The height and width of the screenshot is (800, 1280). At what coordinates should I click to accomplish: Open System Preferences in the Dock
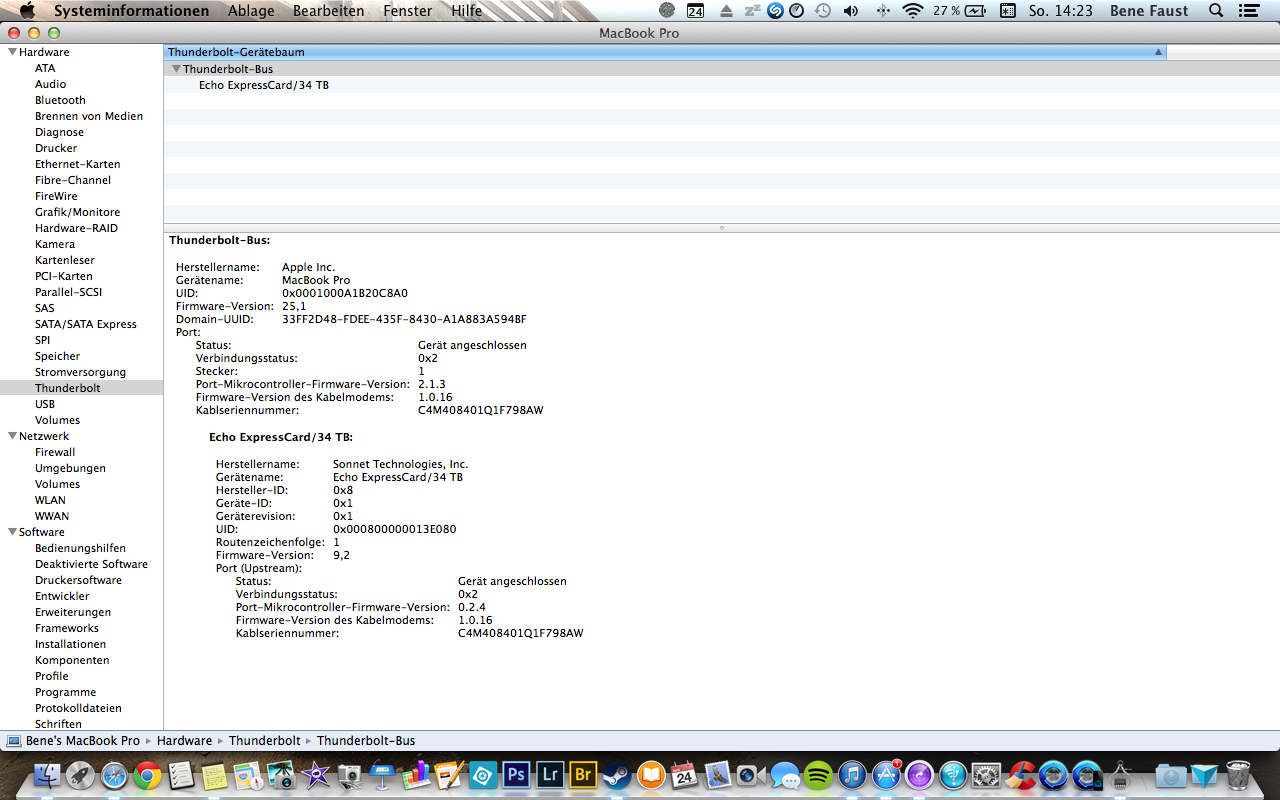(986, 775)
